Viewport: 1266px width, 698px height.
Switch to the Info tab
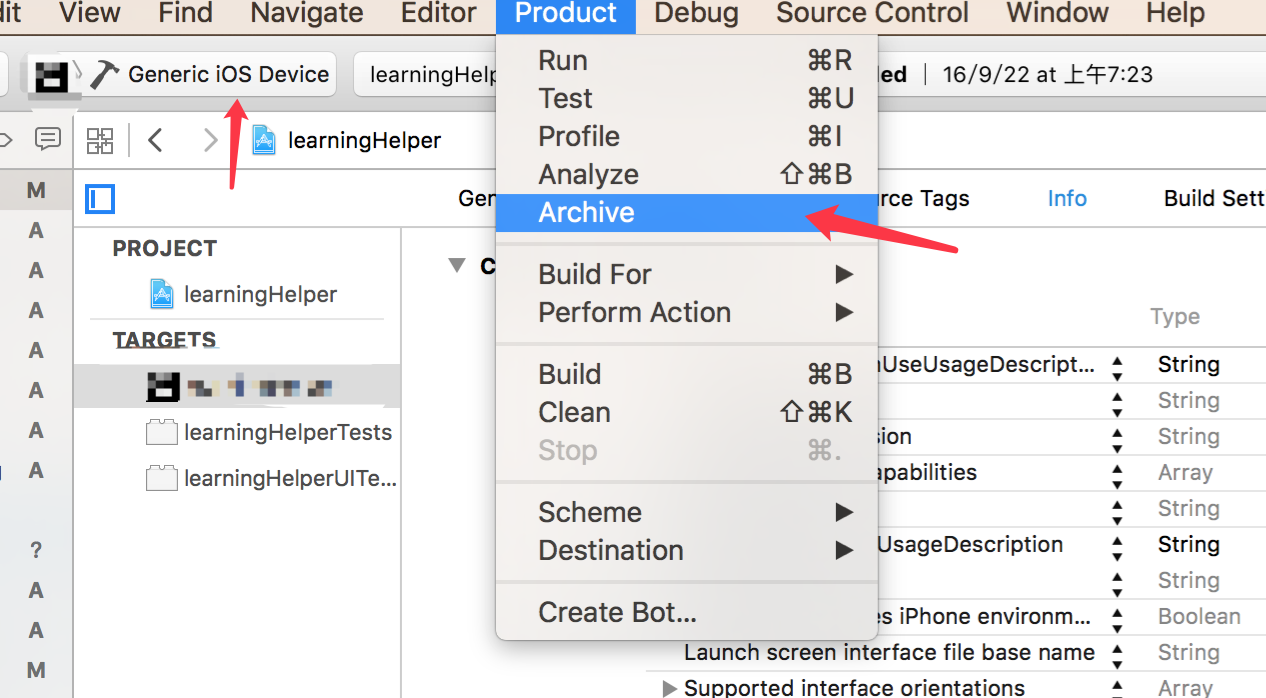(x=1067, y=199)
